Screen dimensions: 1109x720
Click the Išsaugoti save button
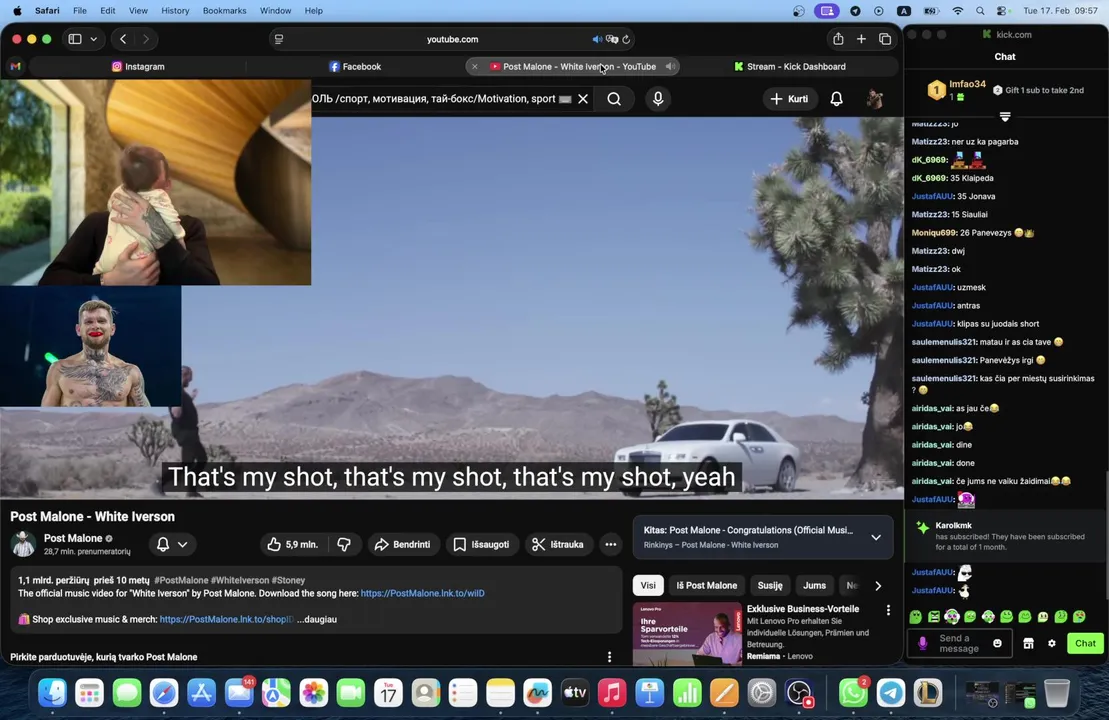482,545
